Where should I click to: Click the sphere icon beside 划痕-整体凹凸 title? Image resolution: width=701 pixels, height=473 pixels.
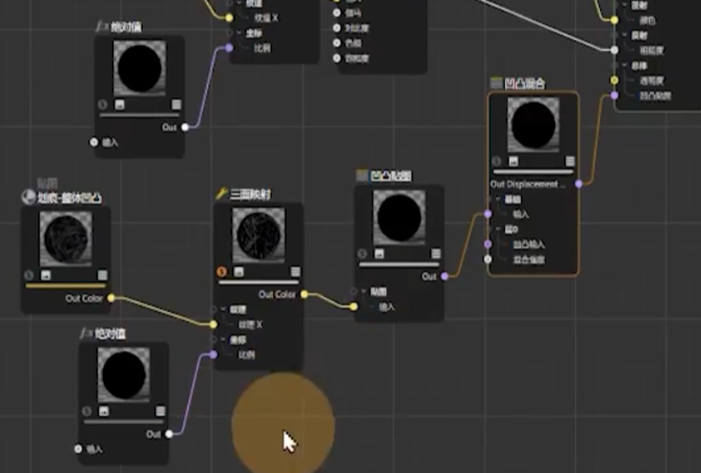coord(29,197)
